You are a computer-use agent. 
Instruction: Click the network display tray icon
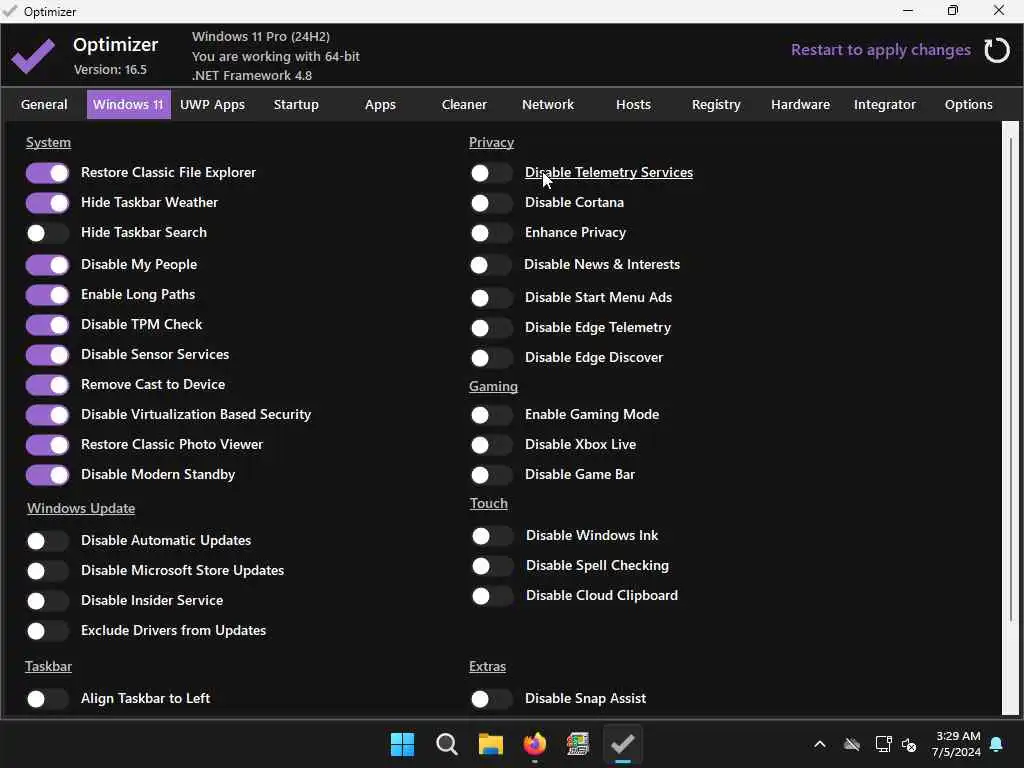click(883, 744)
